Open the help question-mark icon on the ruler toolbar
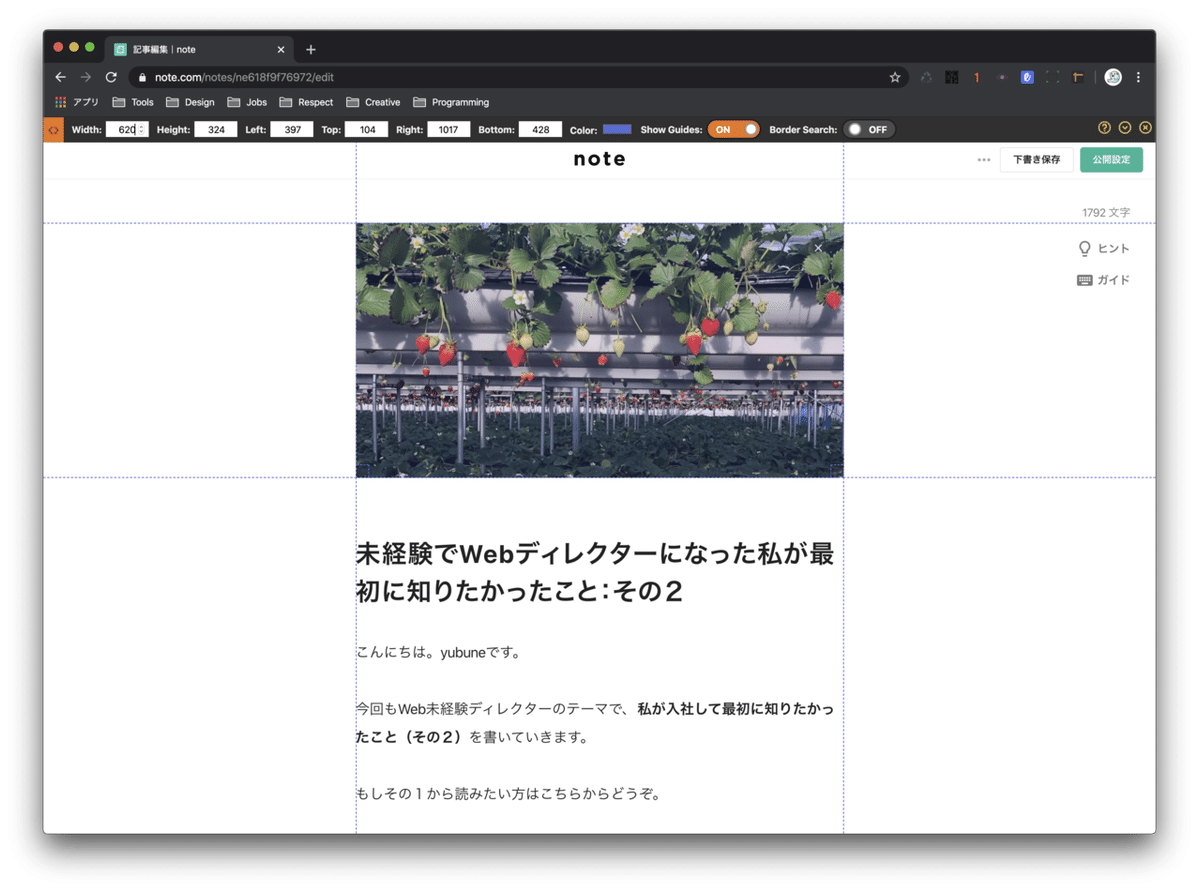The width and height of the screenshot is (1200, 892). pyautogui.click(x=1103, y=128)
